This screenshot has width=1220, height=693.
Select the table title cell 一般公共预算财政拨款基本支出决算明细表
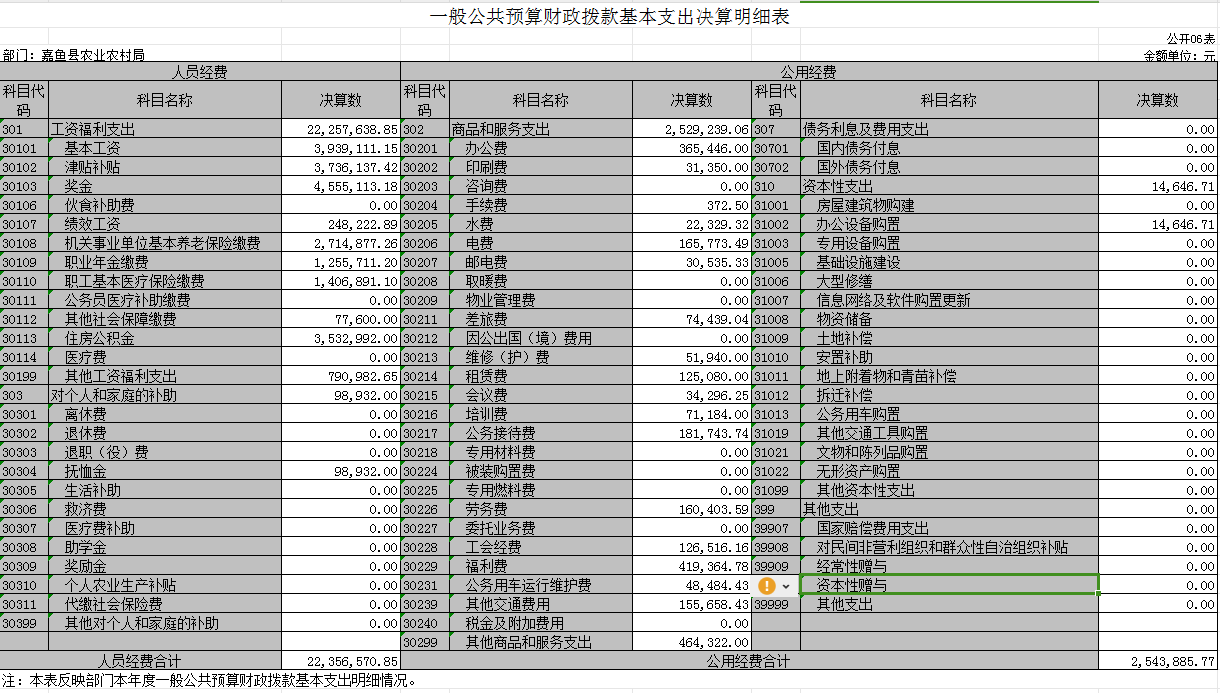point(615,18)
